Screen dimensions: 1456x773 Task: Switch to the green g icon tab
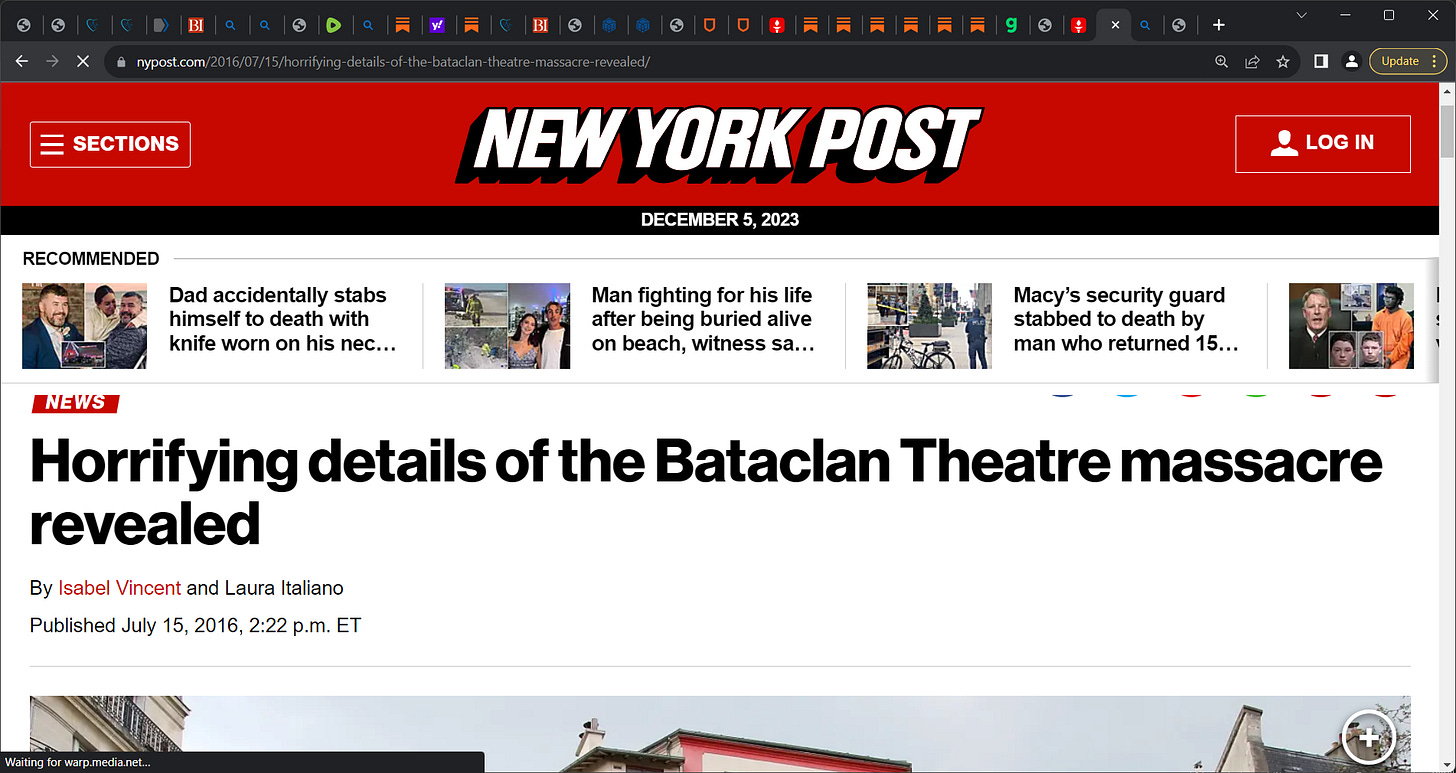click(x=1011, y=25)
